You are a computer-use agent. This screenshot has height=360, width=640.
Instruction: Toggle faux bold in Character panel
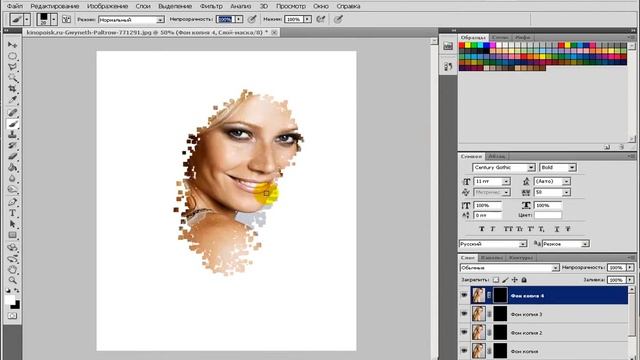(482, 229)
